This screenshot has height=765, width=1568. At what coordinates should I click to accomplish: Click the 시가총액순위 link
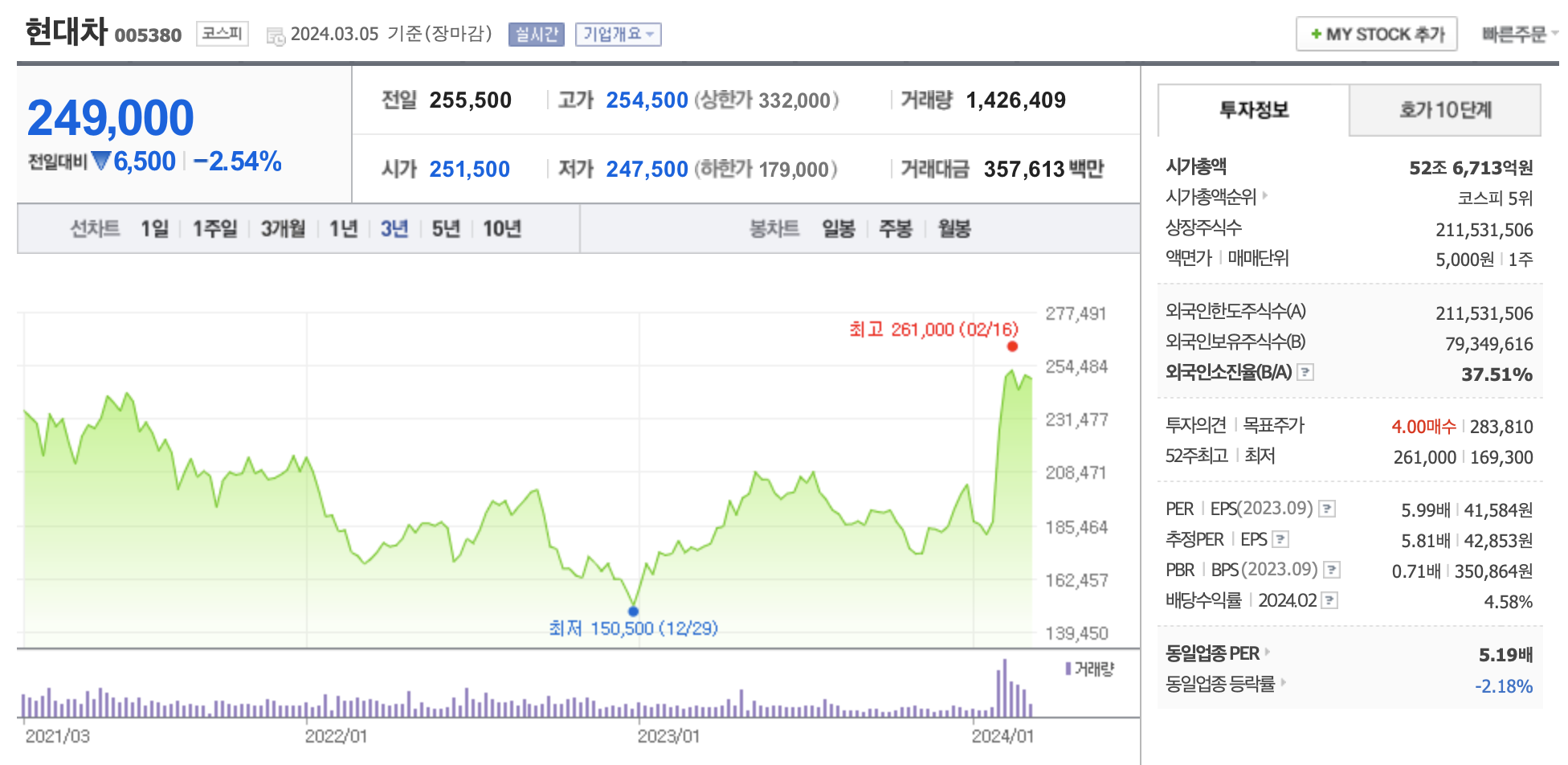(1211, 196)
